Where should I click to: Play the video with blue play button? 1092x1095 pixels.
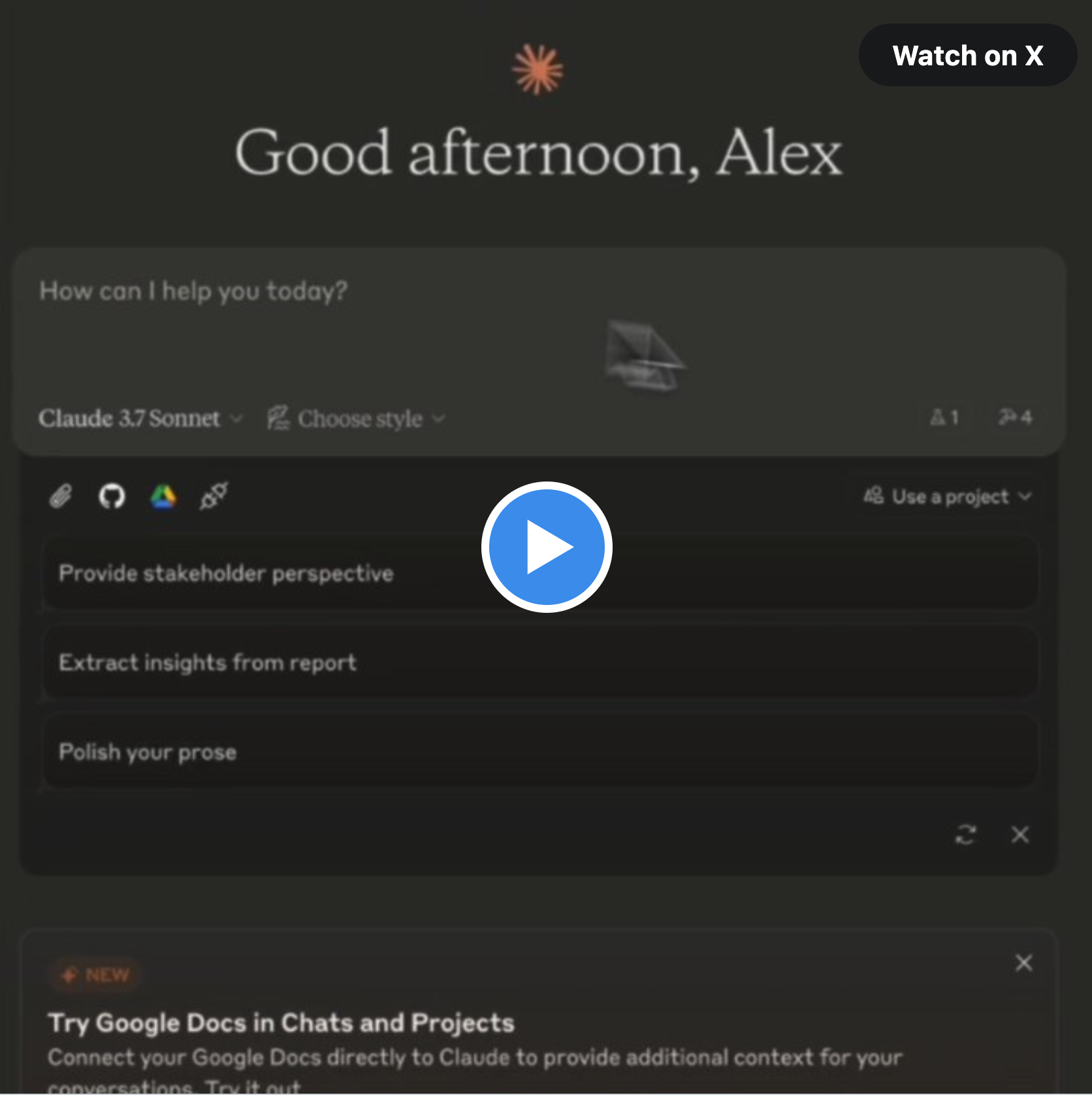547,547
